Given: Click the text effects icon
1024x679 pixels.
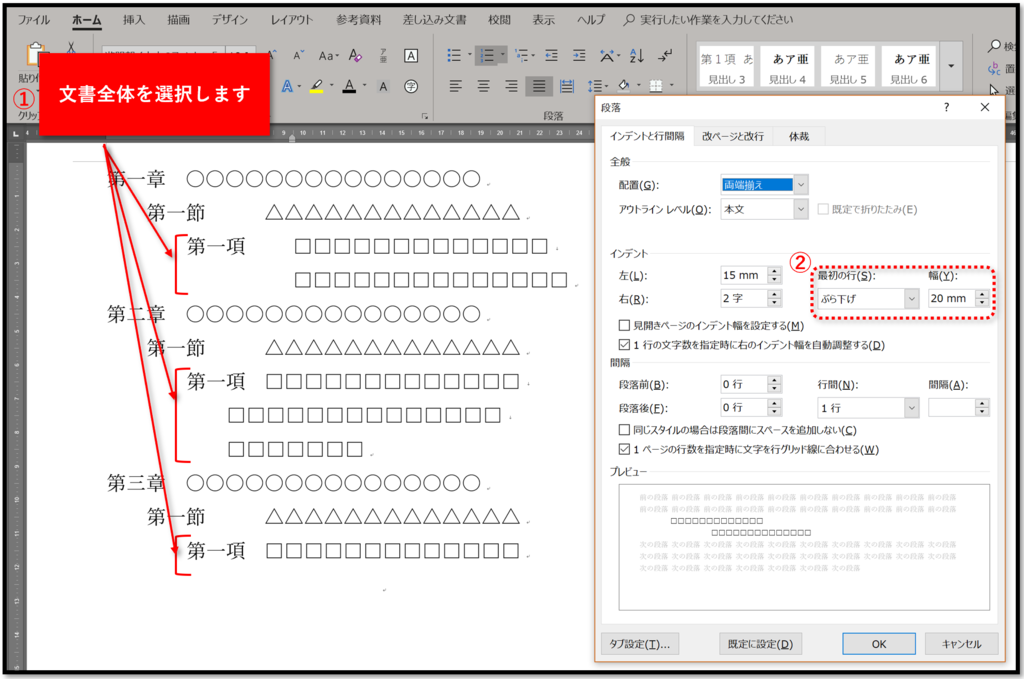Looking at the screenshot, I should pyautogui.click(x=287, y=86).
